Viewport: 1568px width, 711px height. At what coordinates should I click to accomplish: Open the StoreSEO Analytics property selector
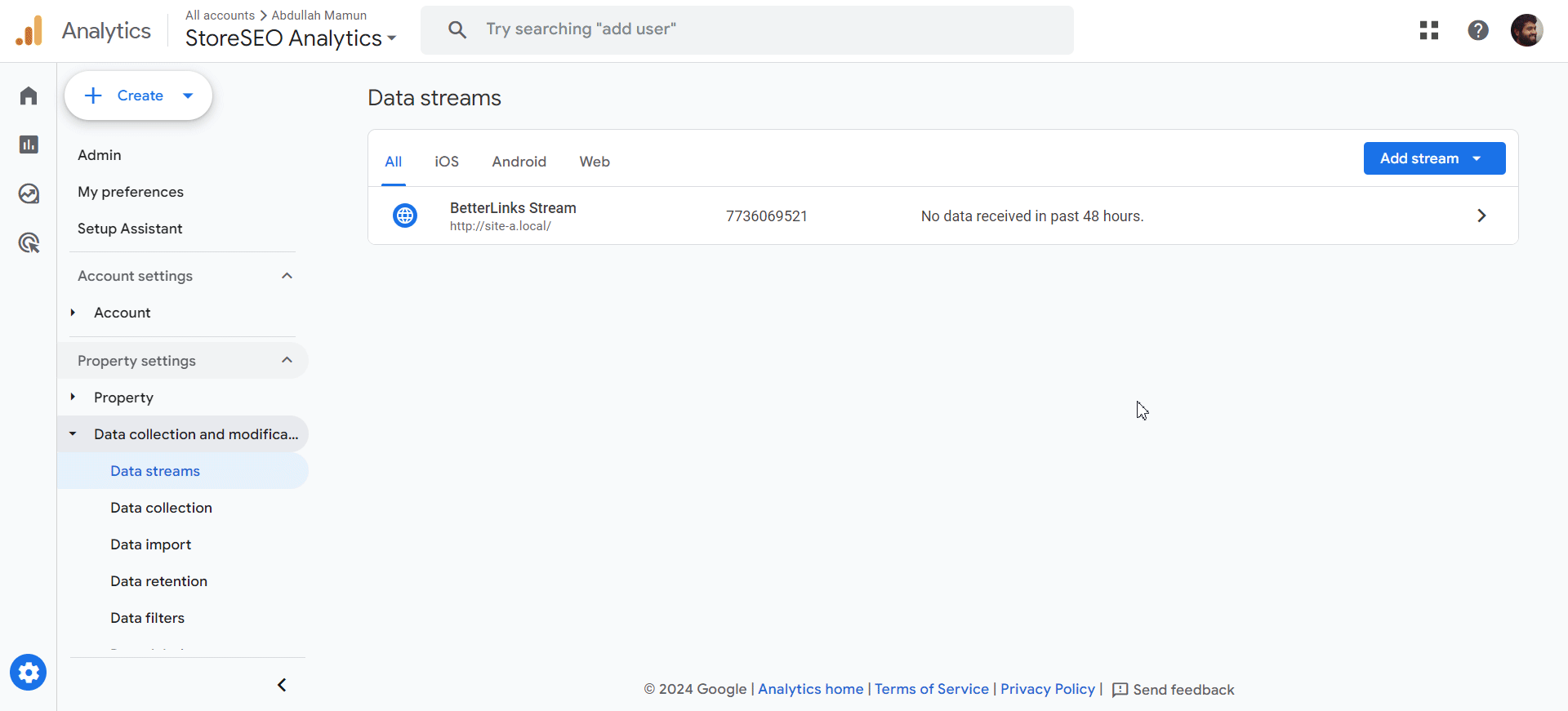(x=291, y=38)
